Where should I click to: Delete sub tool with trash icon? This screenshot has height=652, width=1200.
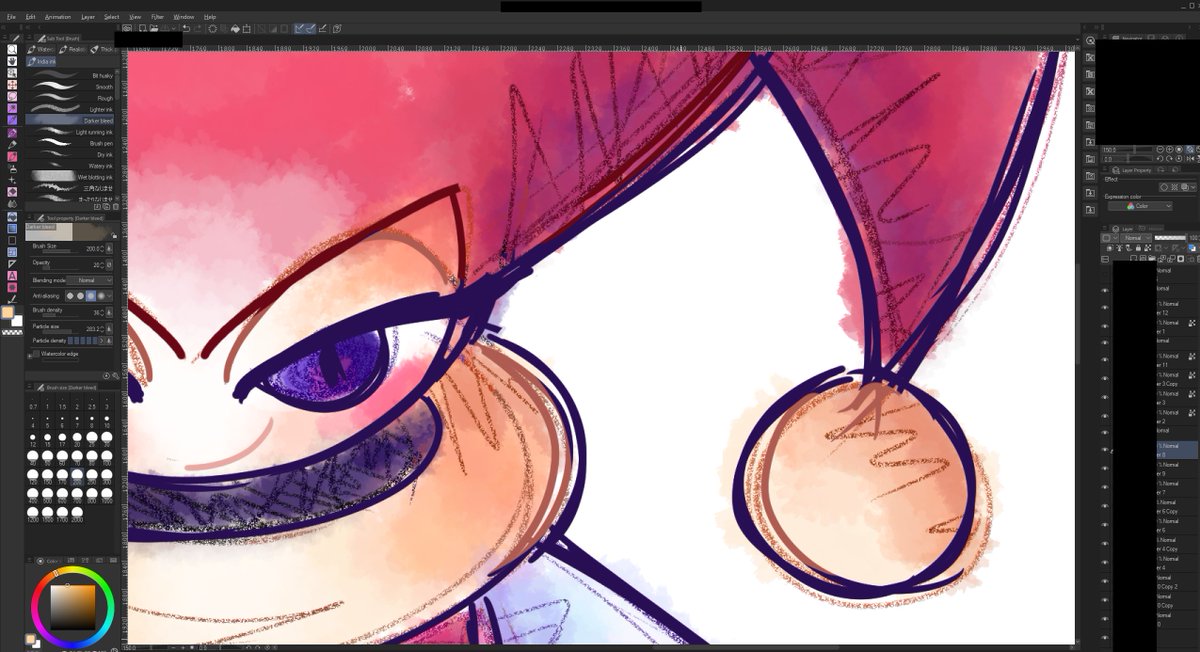coord(116,206)
